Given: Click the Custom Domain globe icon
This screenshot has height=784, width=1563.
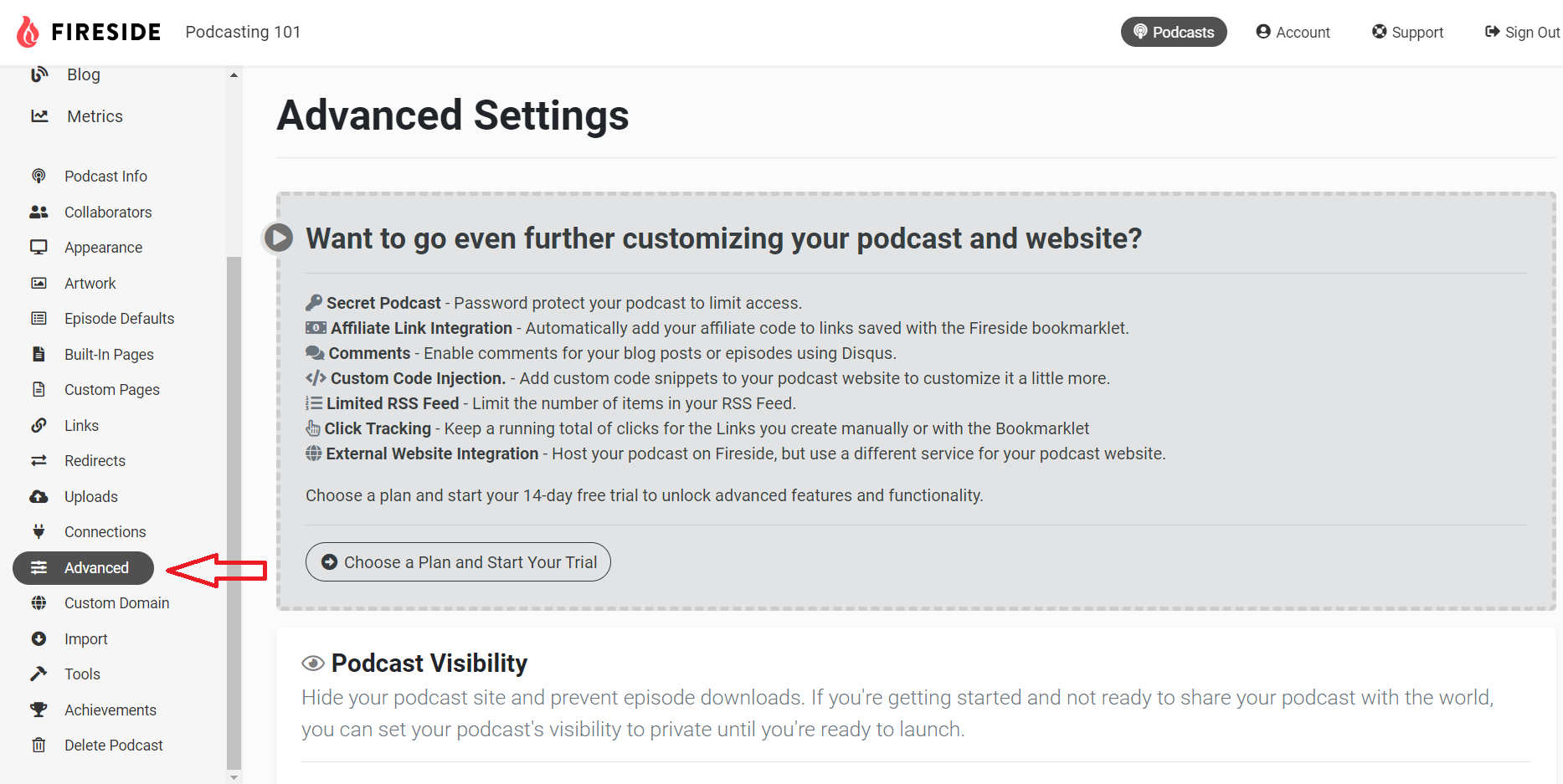Looking at the screenshot, I should point(39,602).
